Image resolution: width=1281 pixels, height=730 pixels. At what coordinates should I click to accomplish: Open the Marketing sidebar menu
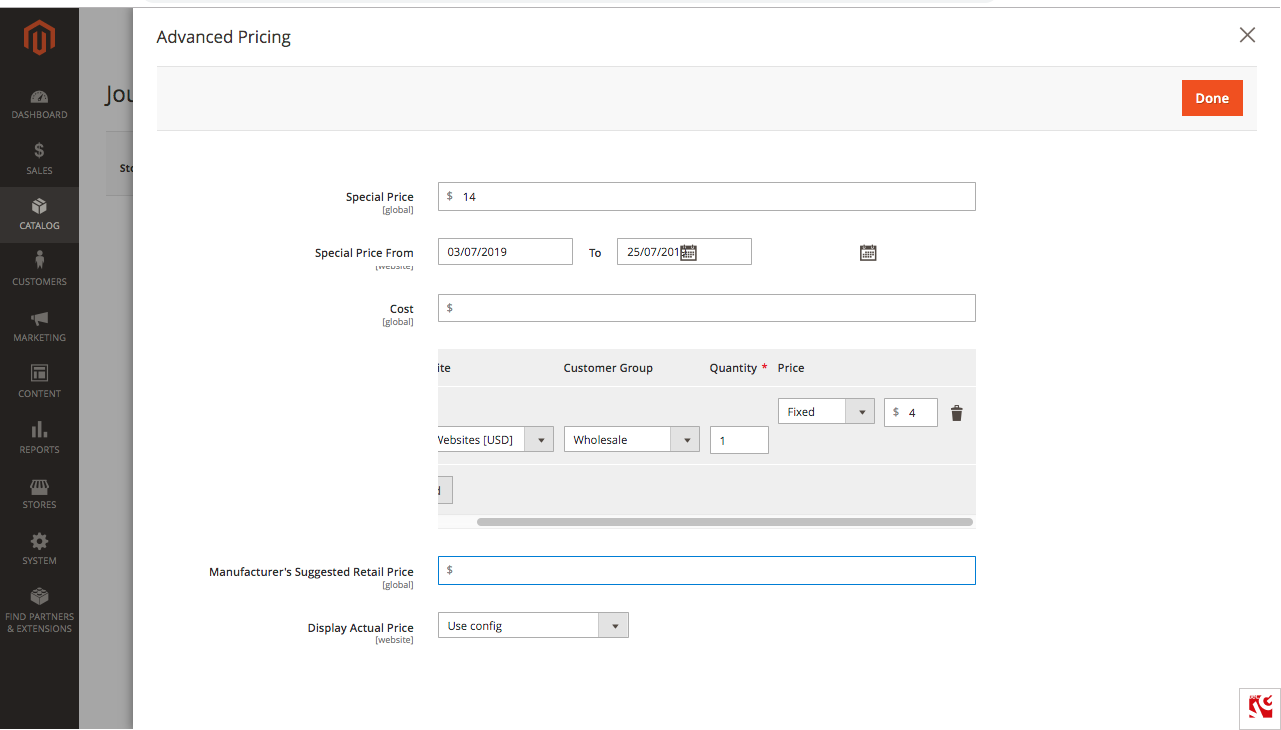(x=39, y=326)
